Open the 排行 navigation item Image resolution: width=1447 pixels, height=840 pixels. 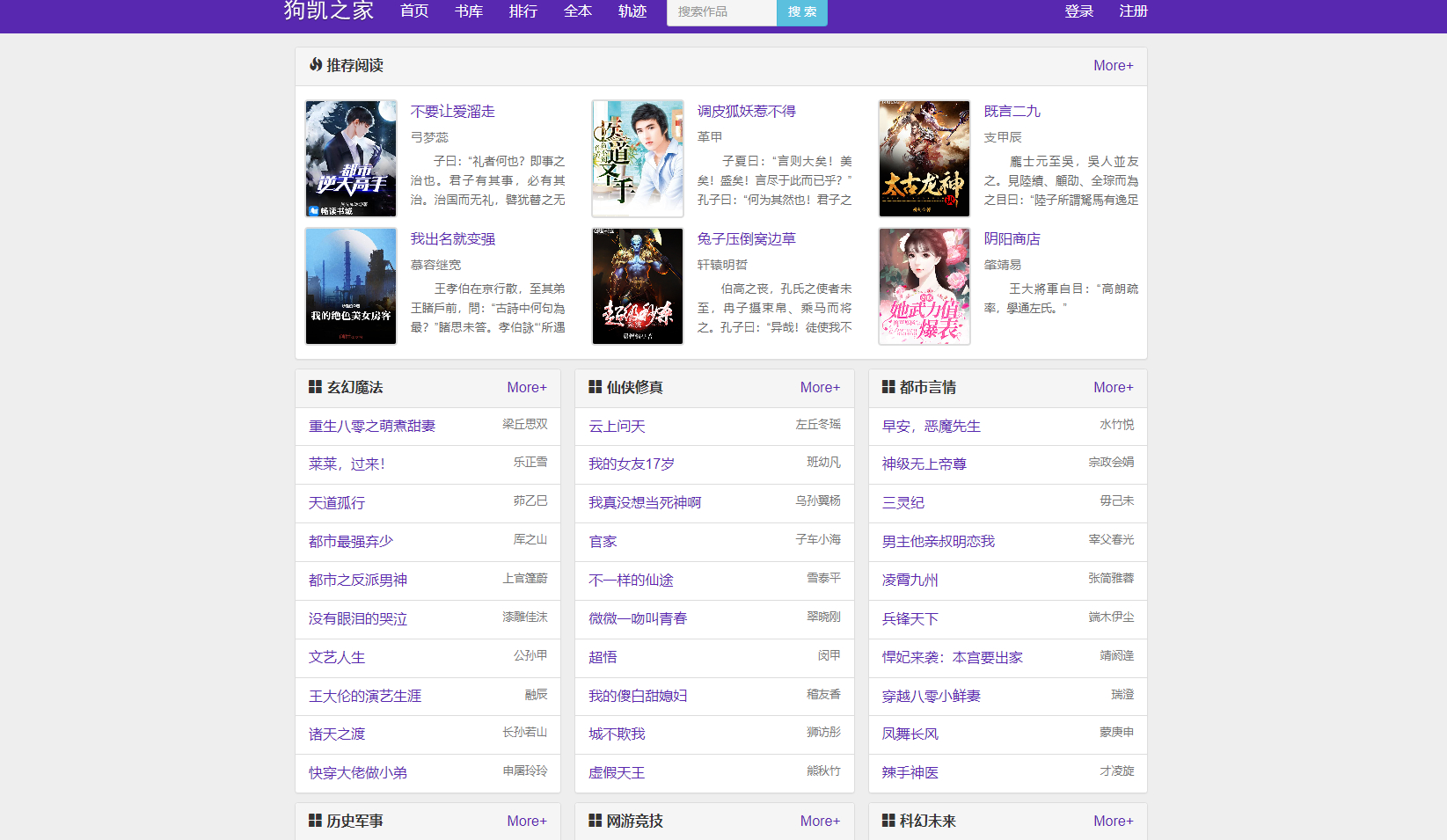pyautogui.click(x=523, y=11)
